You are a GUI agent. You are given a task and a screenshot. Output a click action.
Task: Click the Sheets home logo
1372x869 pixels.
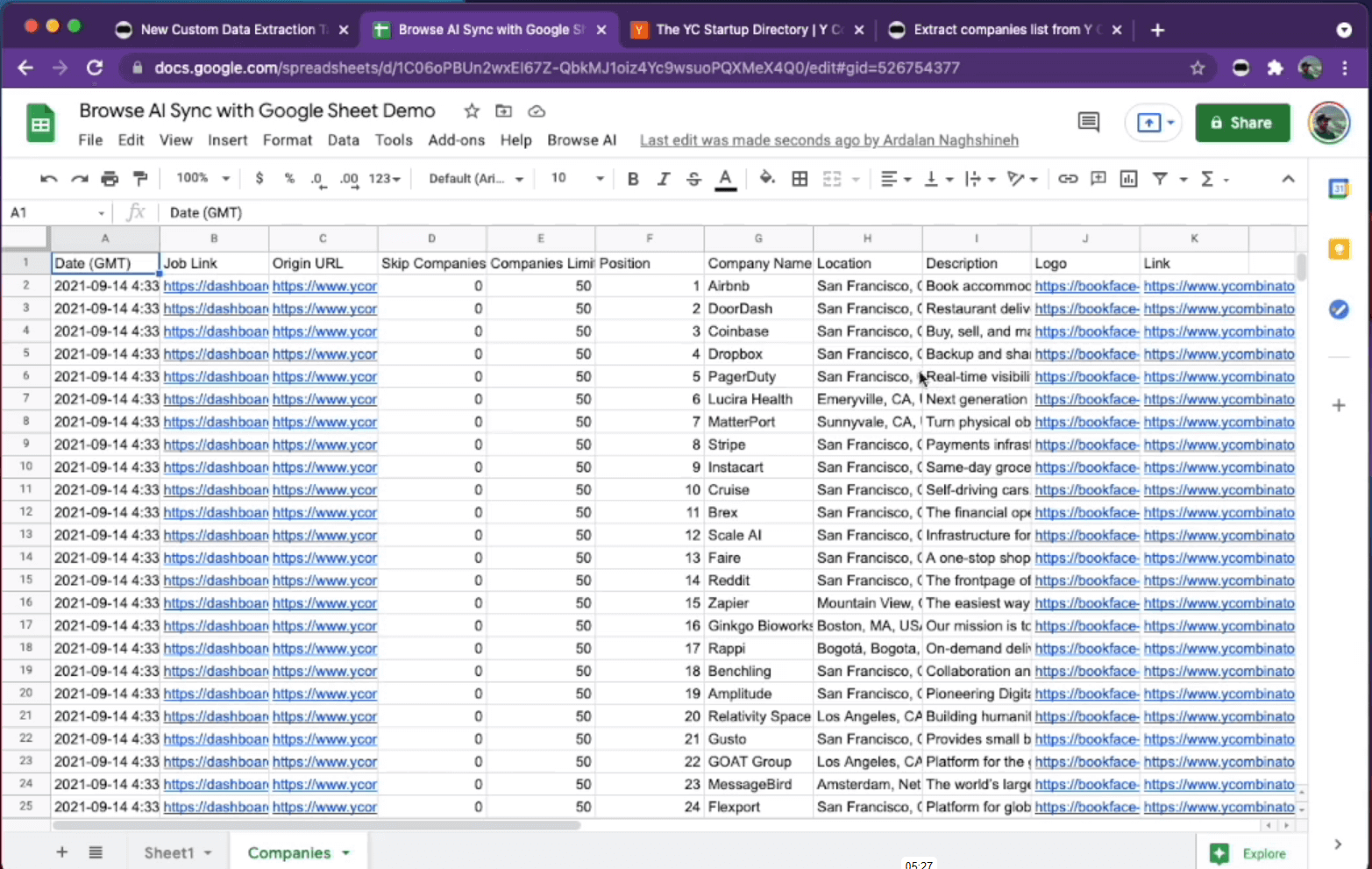pos(40,125)
